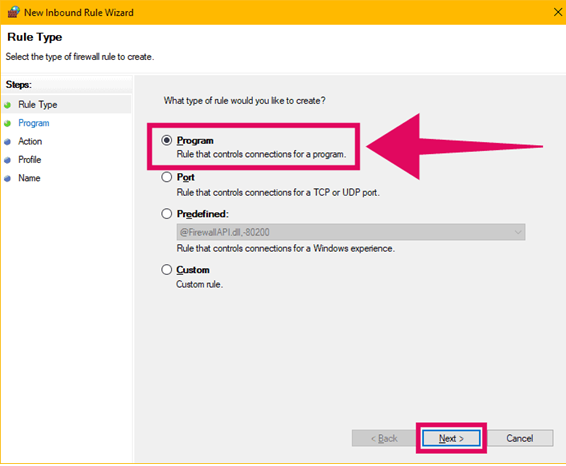566x466 pixels.
Task: Select the Action step in Steps list
Action: tap(30, 141)
